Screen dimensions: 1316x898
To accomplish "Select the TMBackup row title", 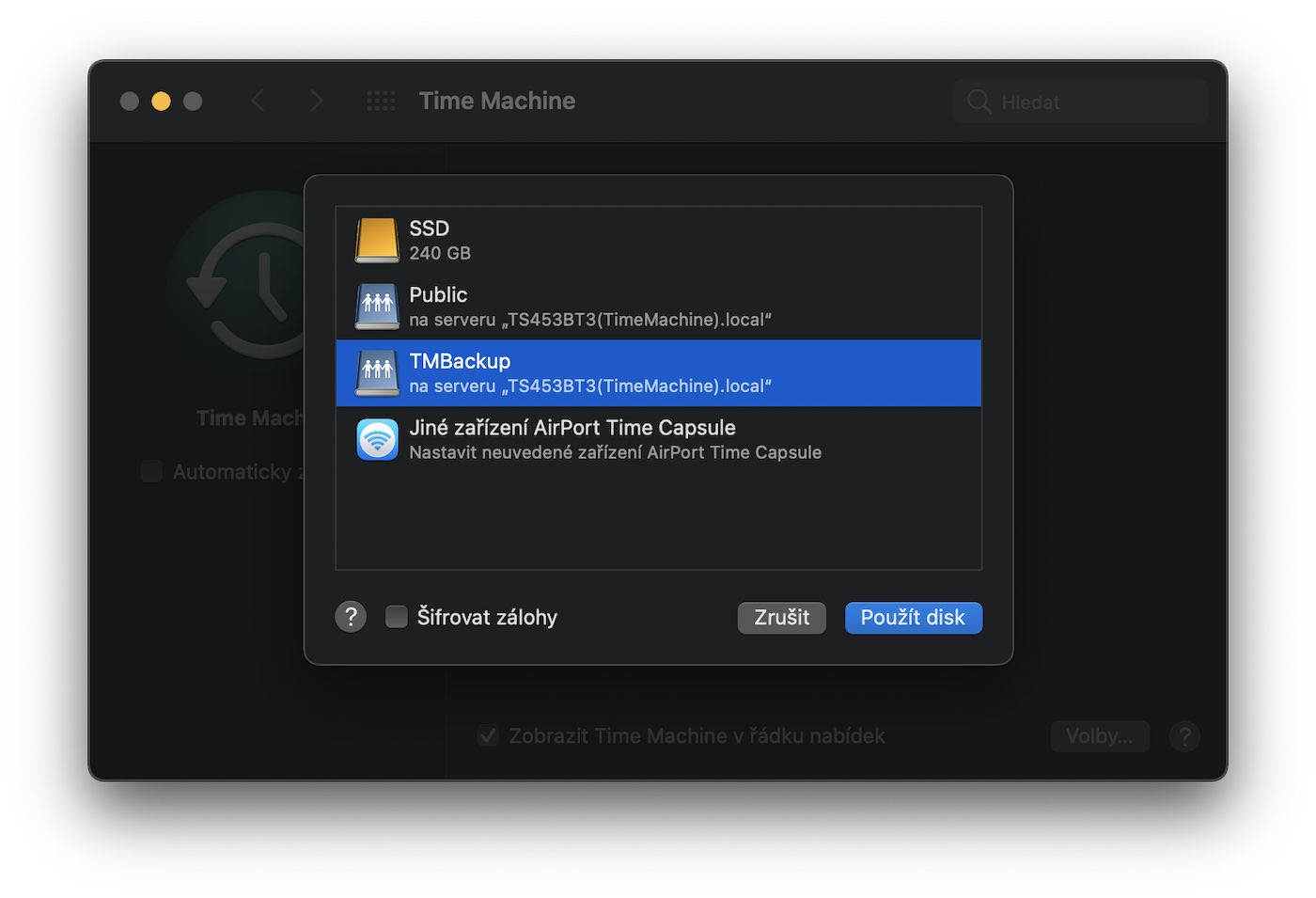I will click(460, 361).
